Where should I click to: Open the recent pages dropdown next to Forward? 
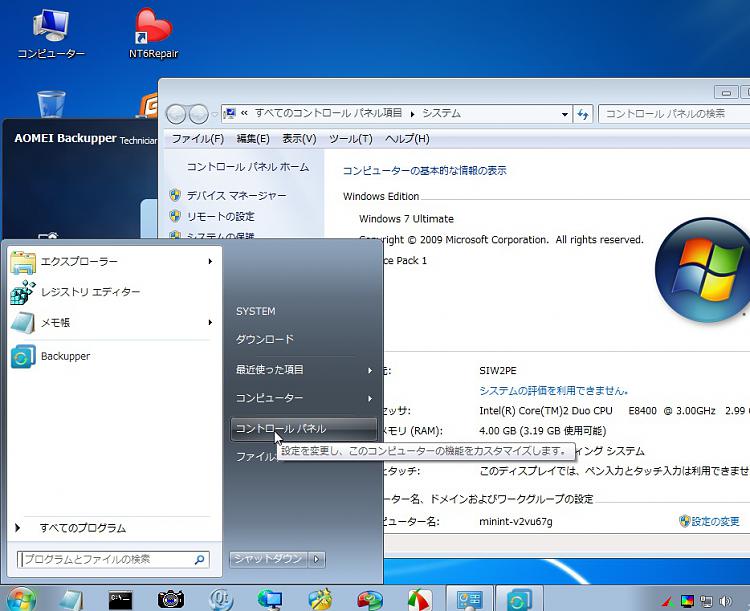(x=214, y=114)
